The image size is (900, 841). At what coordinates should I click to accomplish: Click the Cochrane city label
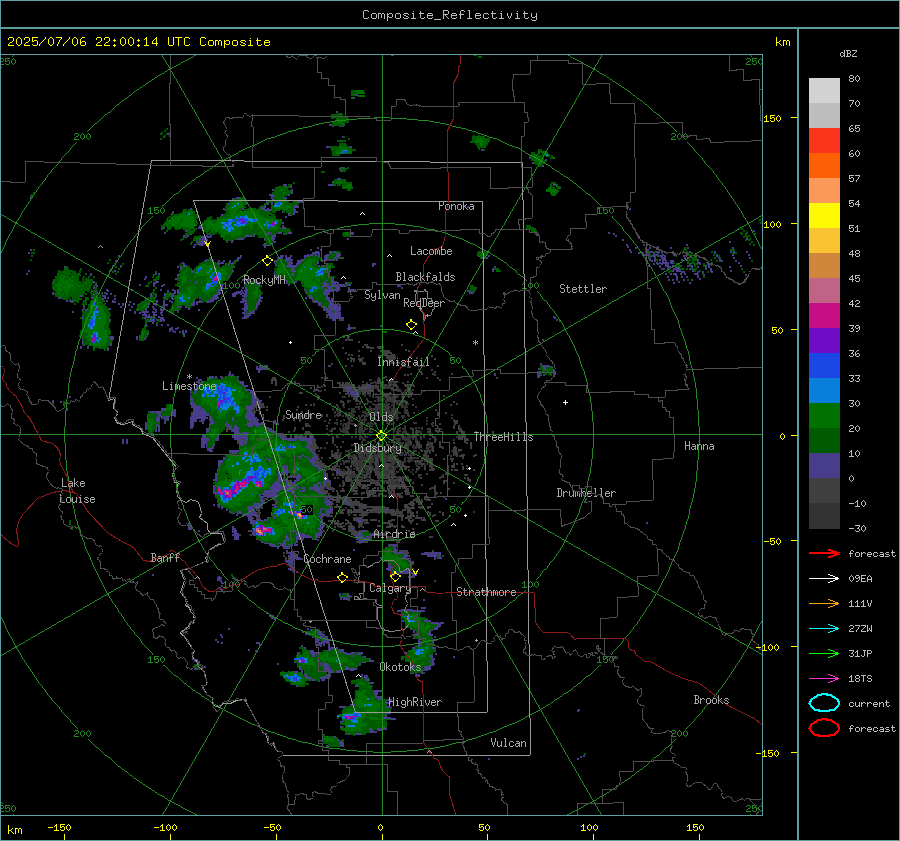pos(327,559)
